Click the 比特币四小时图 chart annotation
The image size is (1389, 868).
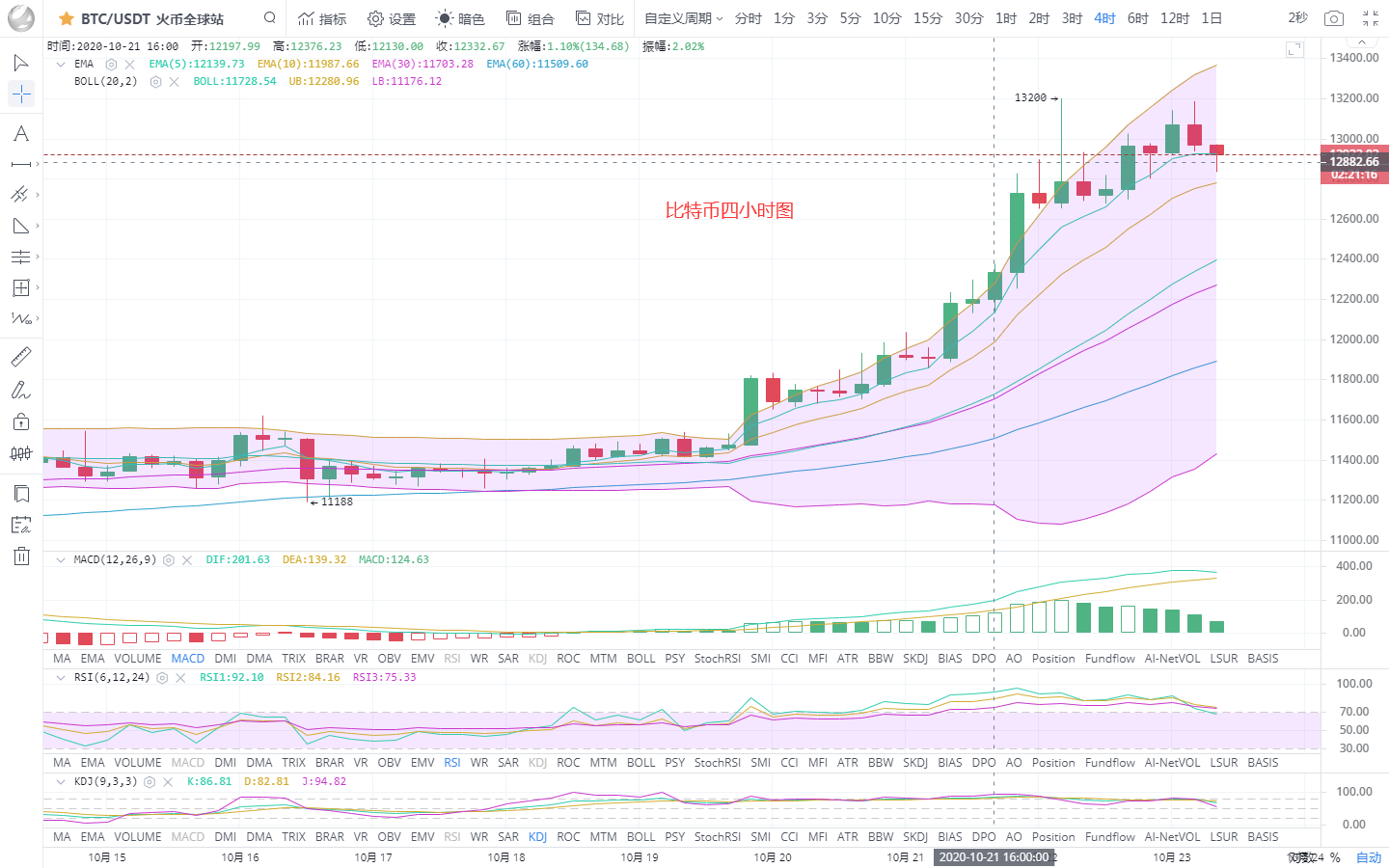[x=729, y=210]
